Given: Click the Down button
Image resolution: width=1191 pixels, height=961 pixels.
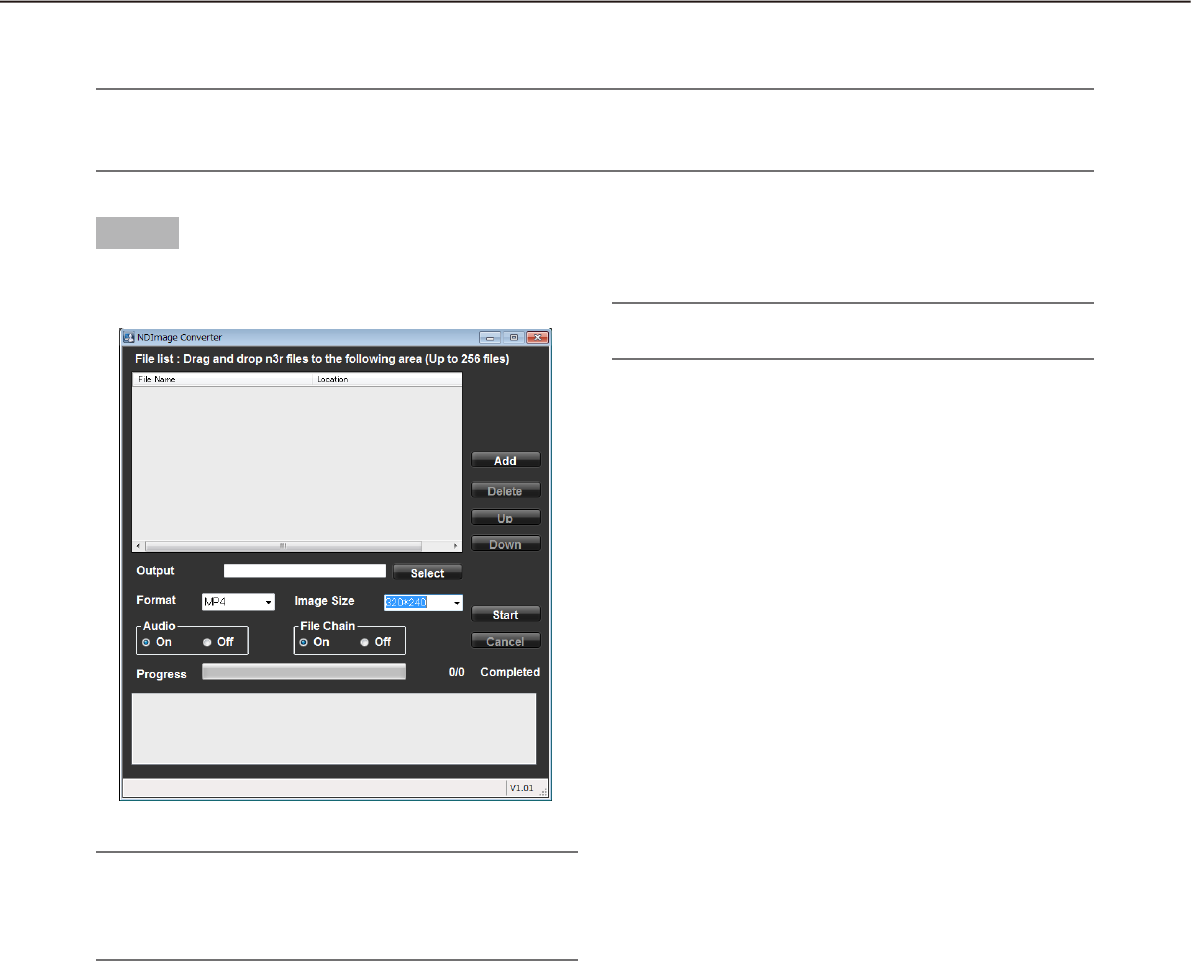Looking at the screenshot, I should (505, 544).
